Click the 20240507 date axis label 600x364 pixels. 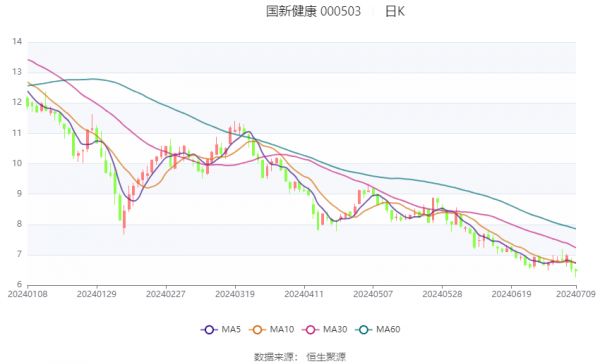pyautogui.click(x=373, y=294)
